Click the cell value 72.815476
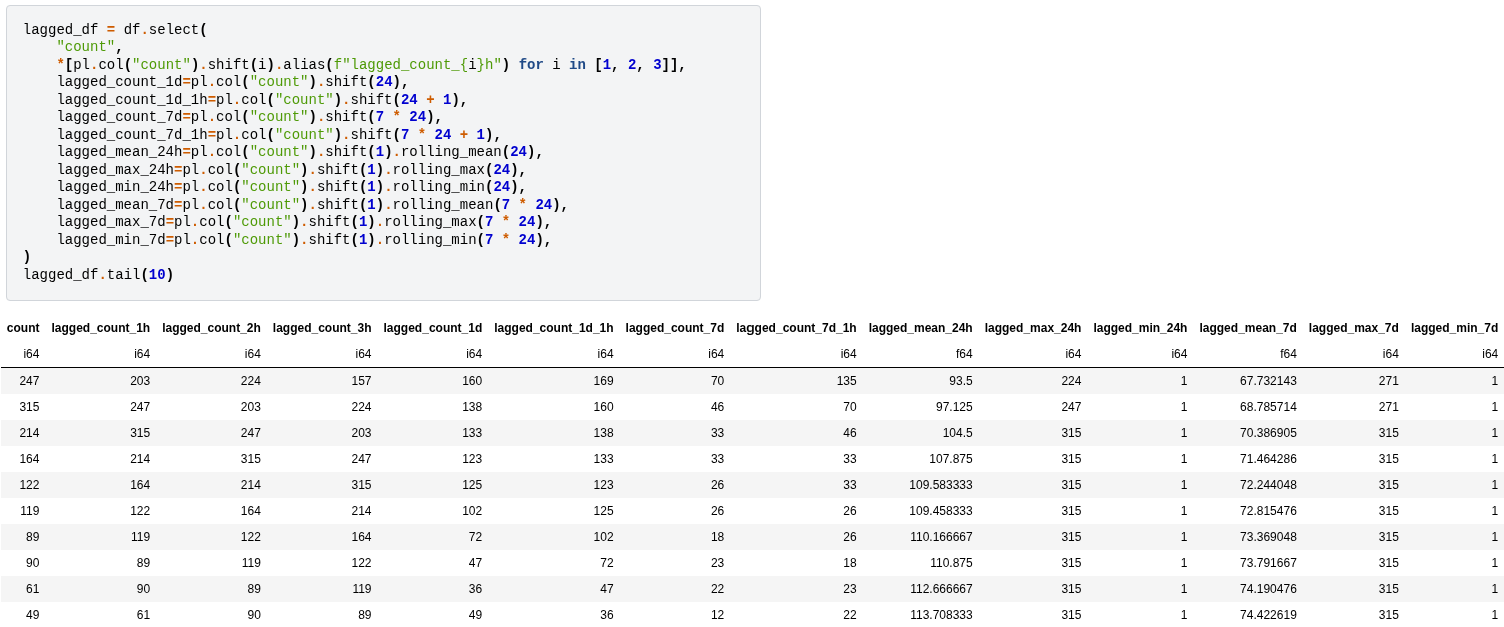Screen dimensions: 1504x627 point(1268,511)
